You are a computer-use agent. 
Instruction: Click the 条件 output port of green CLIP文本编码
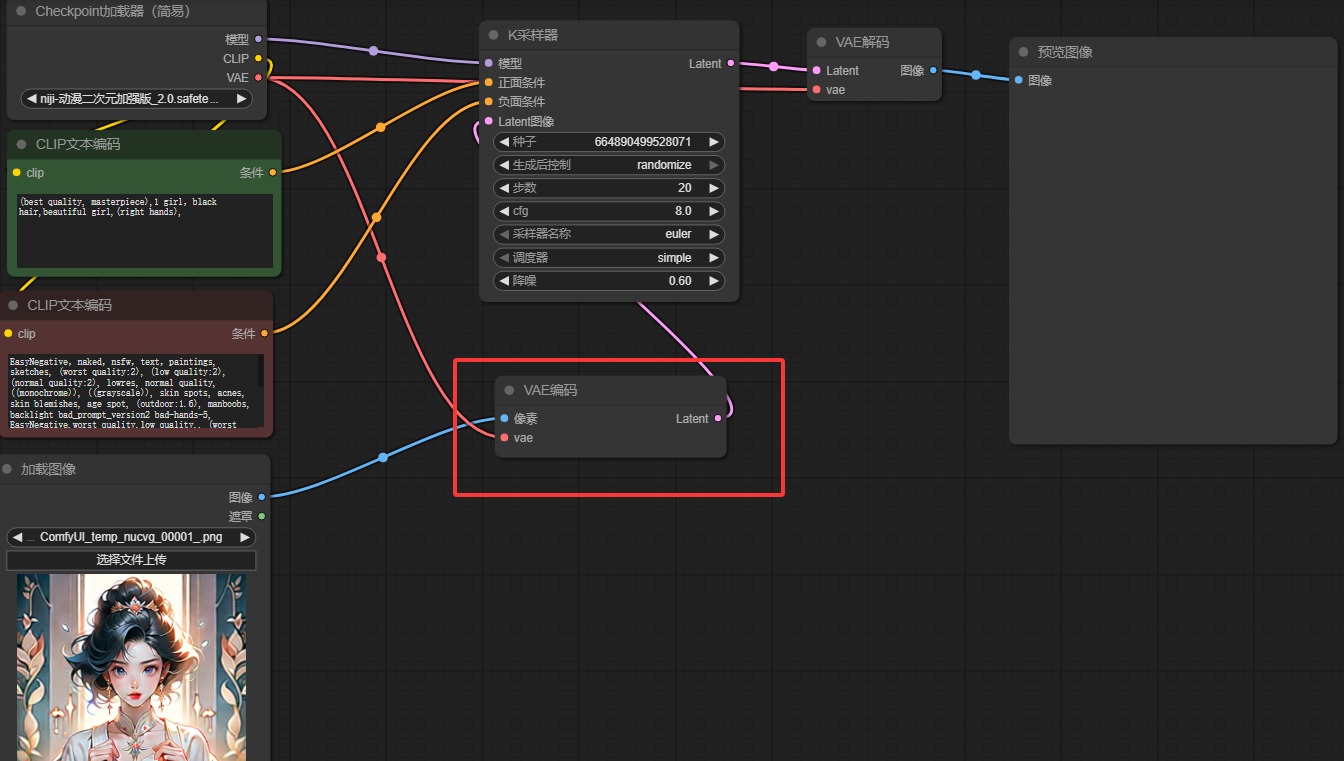point(273,172)
